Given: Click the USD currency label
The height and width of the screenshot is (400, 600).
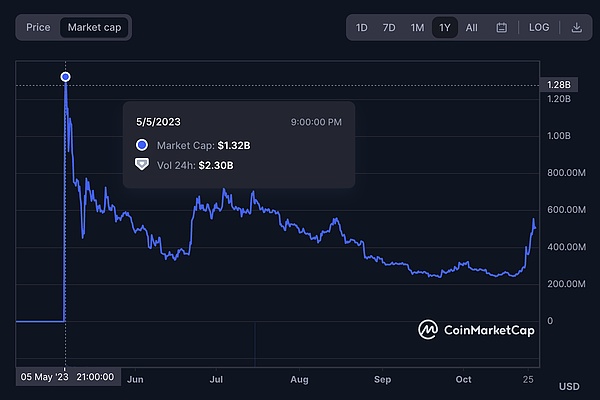Looking at the screenshot, I should (x=570, y=385).
